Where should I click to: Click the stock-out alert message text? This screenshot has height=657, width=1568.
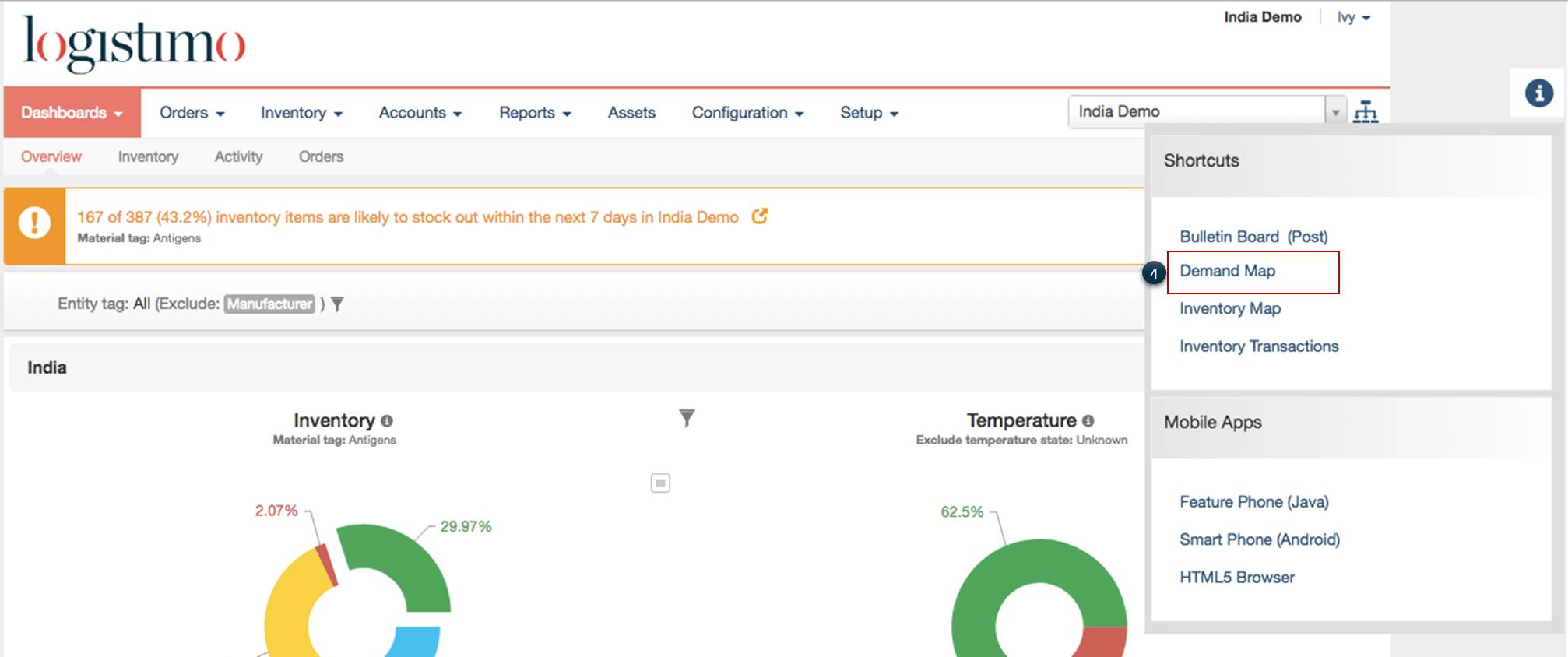point(408,217)
